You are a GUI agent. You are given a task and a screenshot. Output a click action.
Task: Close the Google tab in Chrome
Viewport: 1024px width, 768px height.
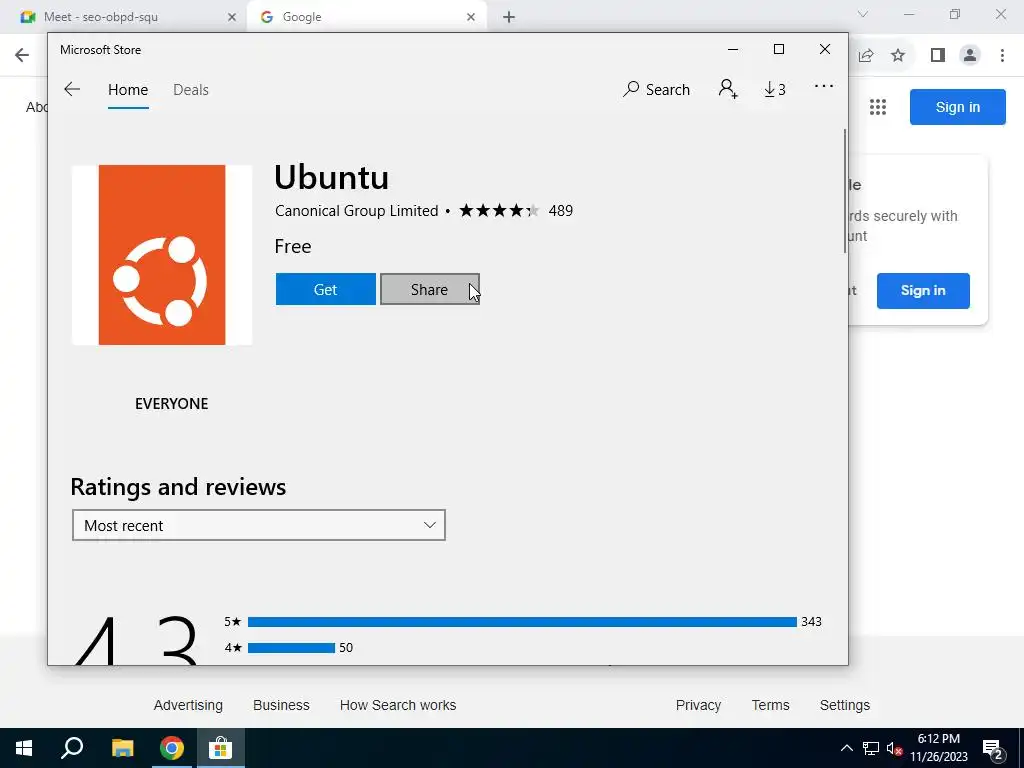[471, 17]
